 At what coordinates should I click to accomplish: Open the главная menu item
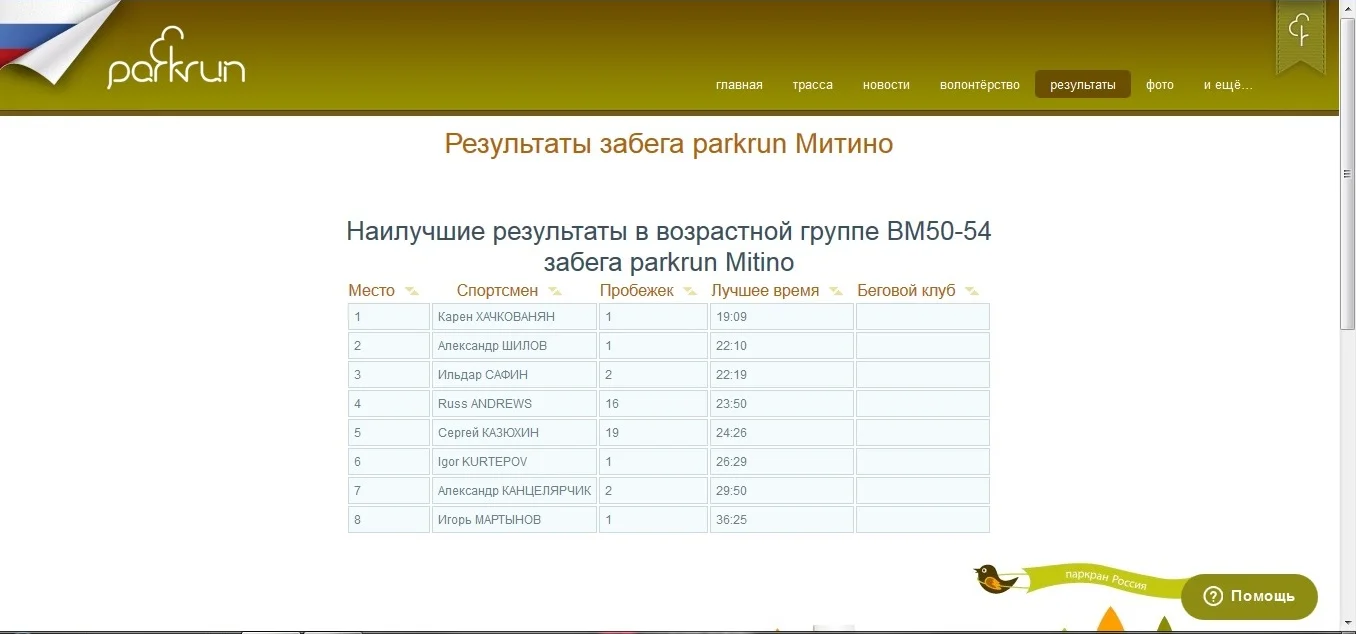tap(739, 85)
